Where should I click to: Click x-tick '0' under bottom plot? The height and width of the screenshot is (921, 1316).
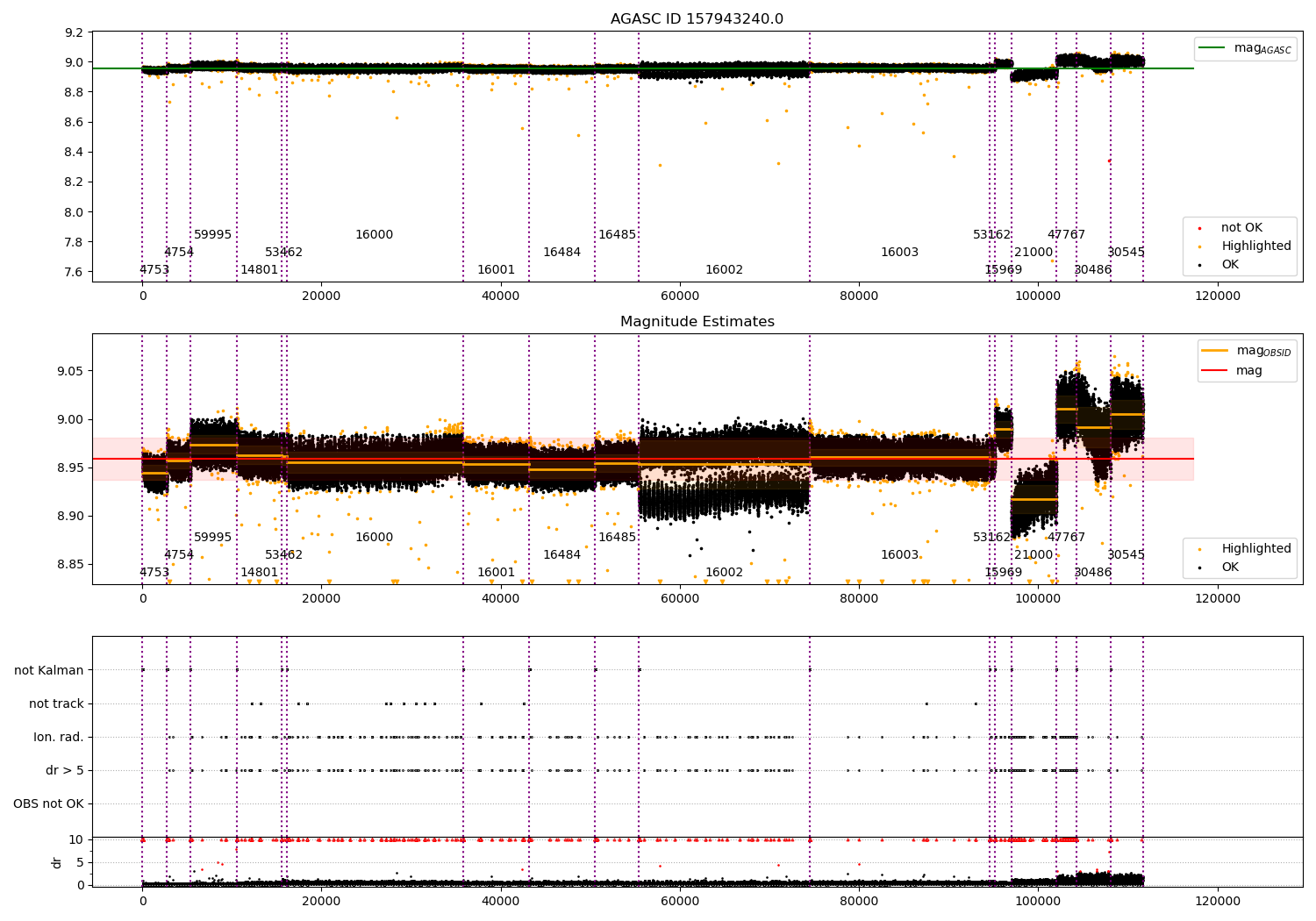142,901
